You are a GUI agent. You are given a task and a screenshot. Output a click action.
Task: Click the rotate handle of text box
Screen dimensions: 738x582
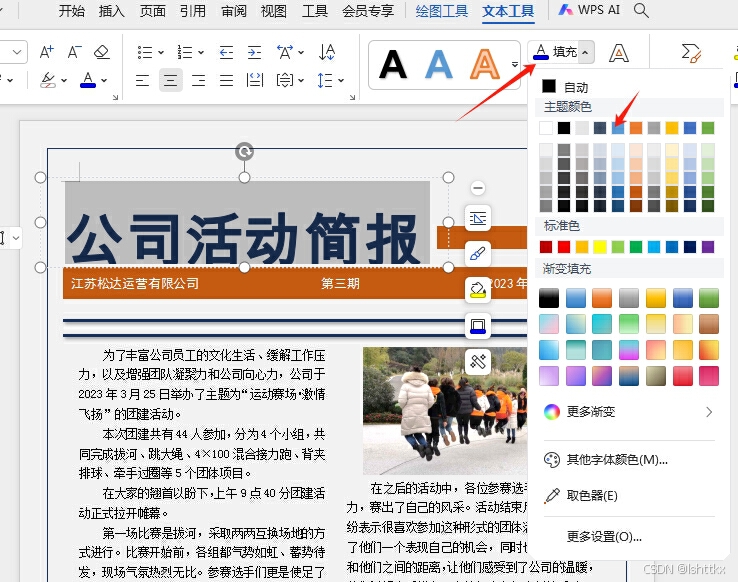(244, 151)
